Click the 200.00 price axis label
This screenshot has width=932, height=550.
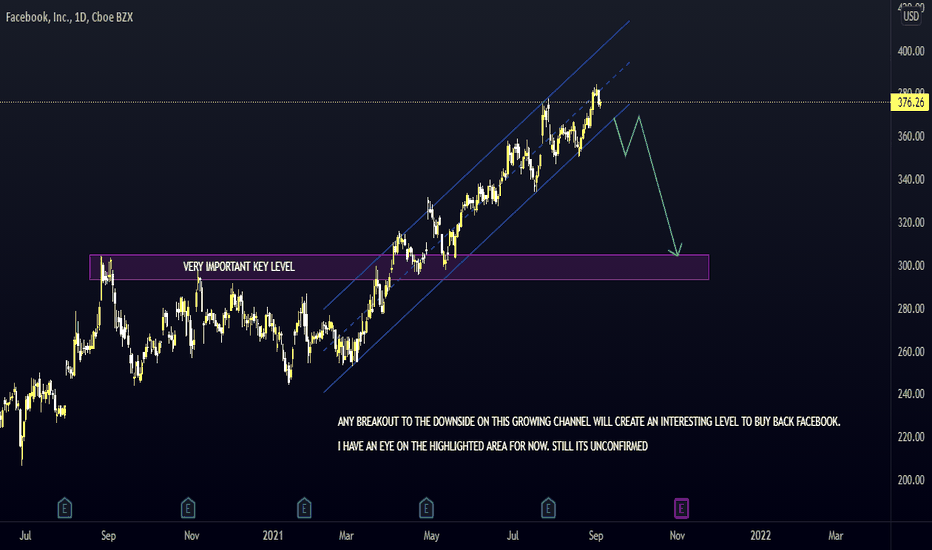tap(911, 480)
